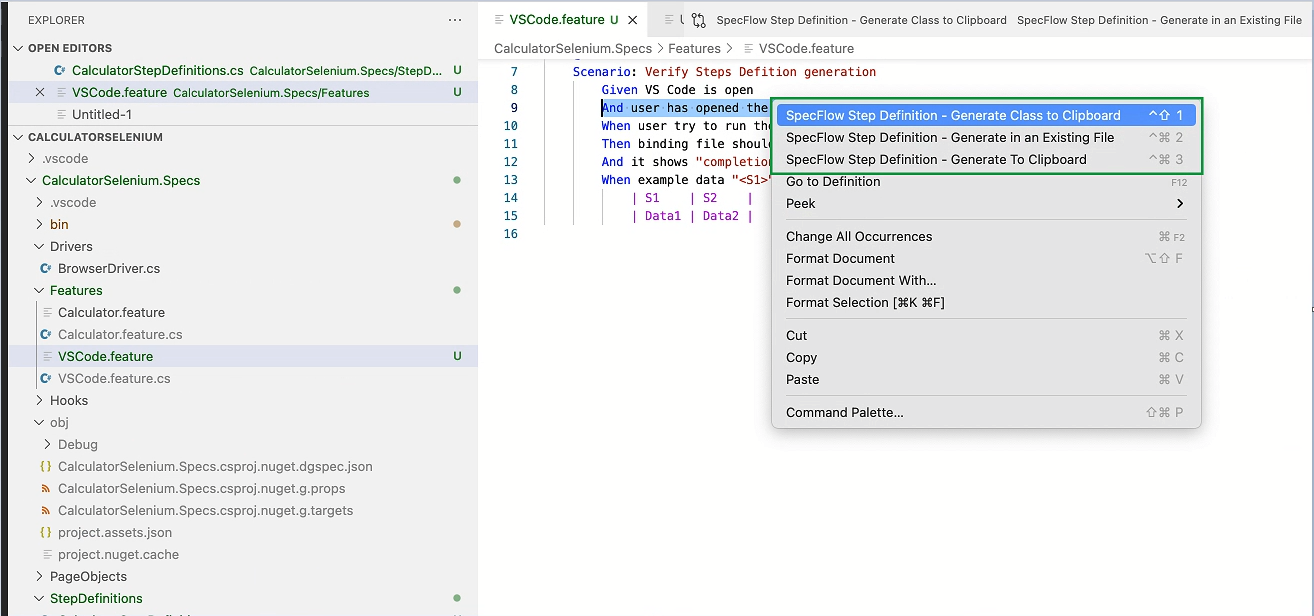
Task: Choose Generate Class to Clipboard context menu entry
Action: [985, 115]
